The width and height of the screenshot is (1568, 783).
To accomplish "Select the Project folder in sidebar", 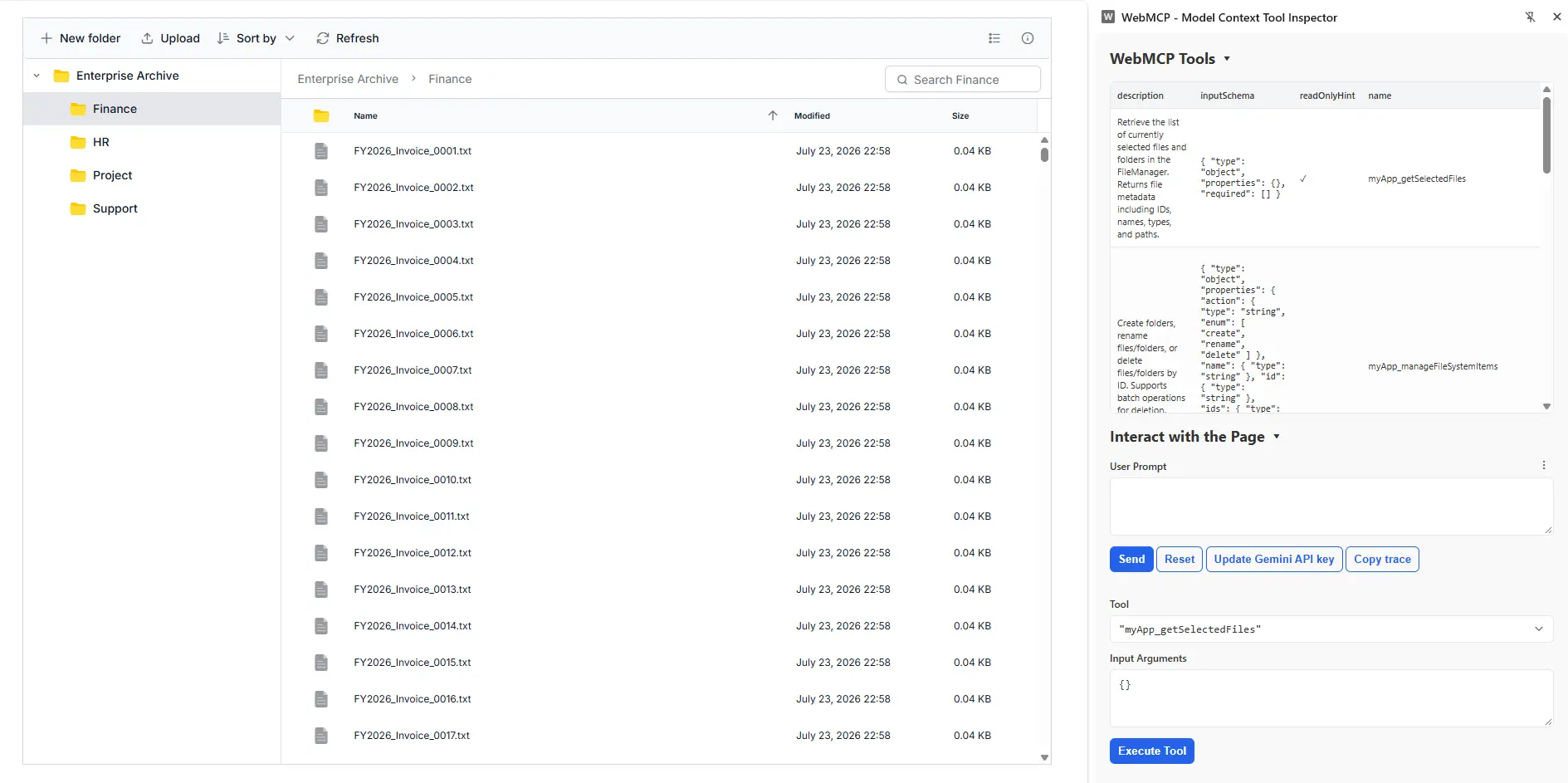I will coord(152,175).
